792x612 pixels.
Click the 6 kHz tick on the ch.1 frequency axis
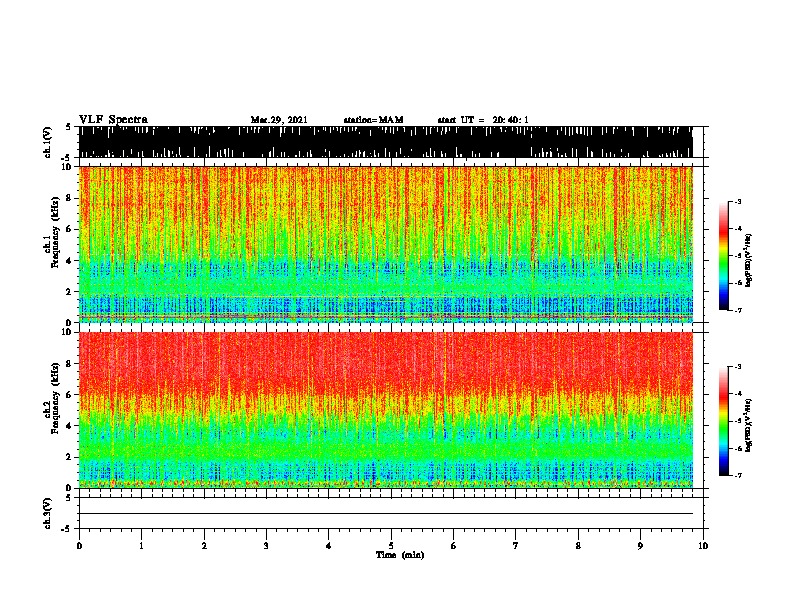tap(70, 229)
